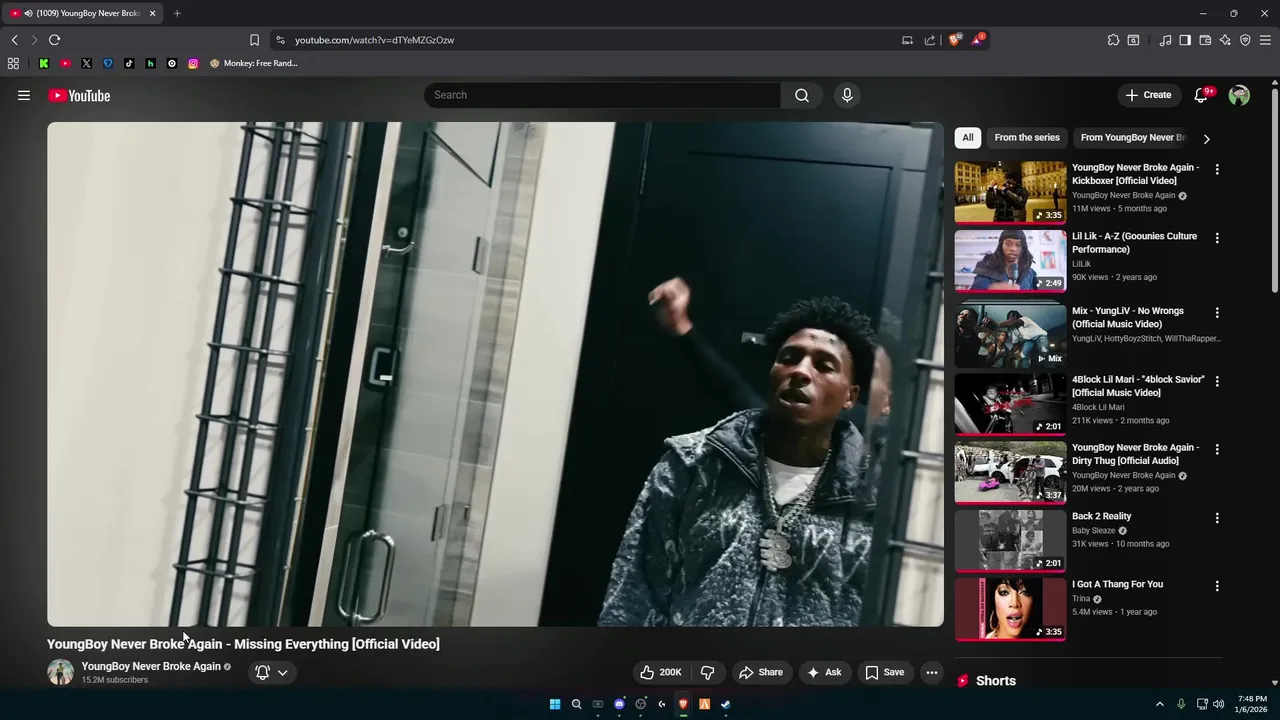The width and height of the screenshot is (1280, 720).
Task: Open options for Lil Lik A-Z video
Action: (x=1217, y=238)
